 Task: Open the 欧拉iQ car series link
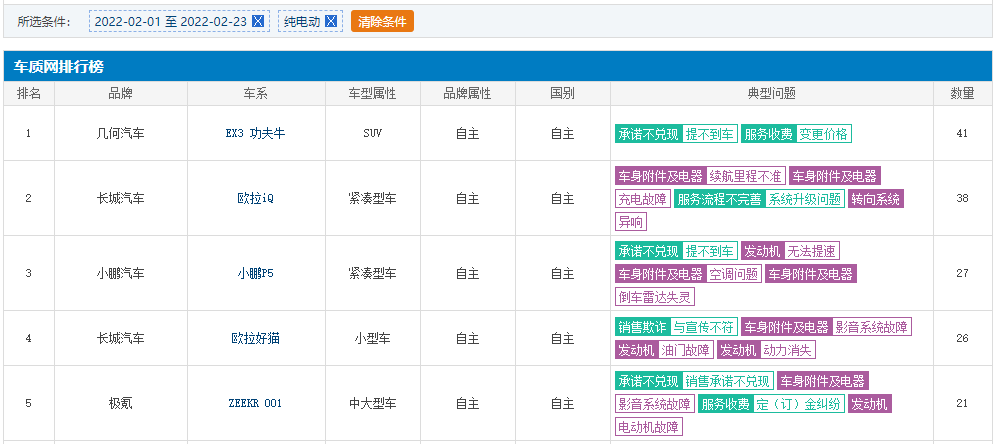pos(255,198)
